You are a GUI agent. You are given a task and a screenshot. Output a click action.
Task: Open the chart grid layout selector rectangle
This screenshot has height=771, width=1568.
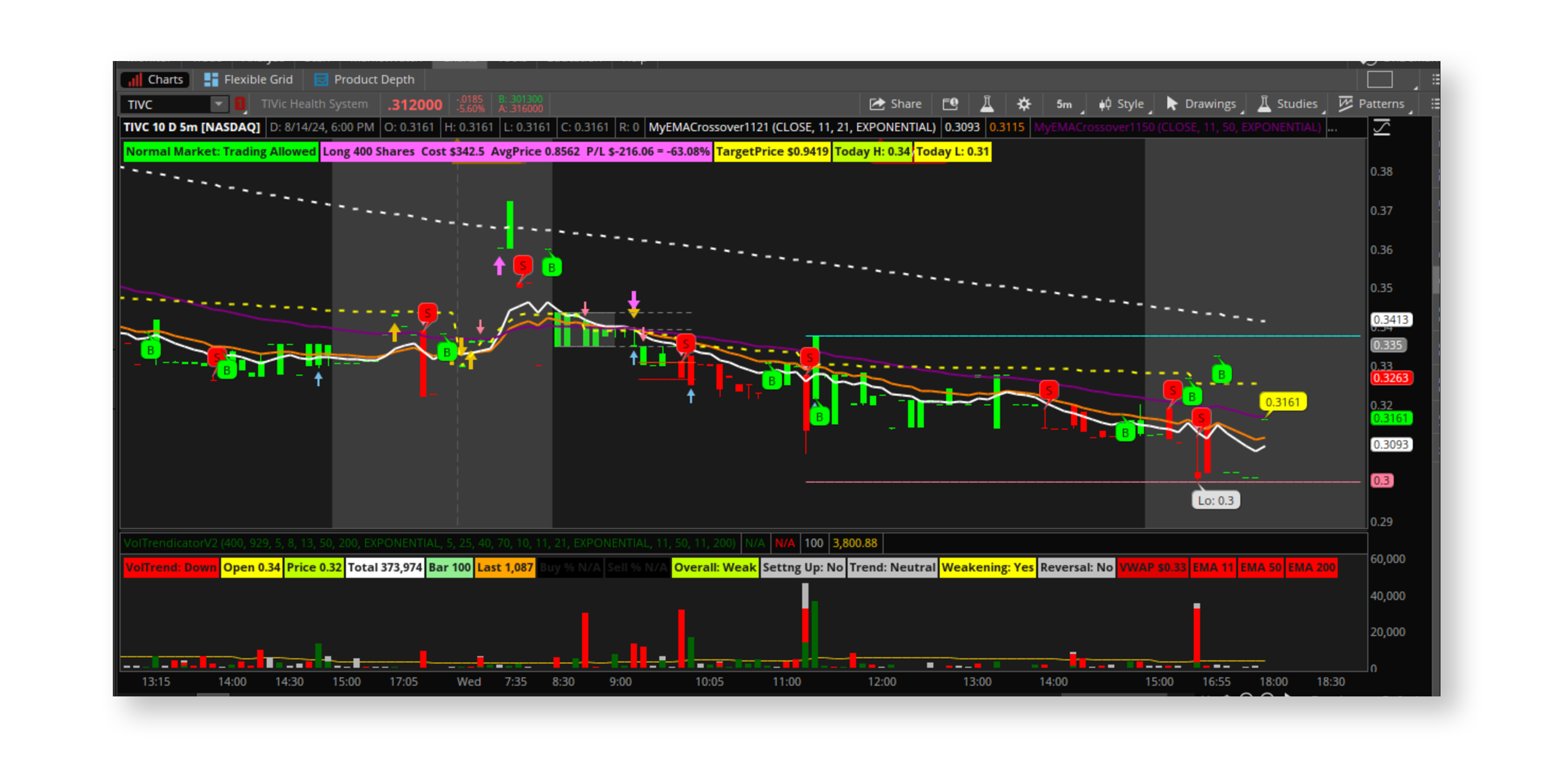(x=1379, y=80)
